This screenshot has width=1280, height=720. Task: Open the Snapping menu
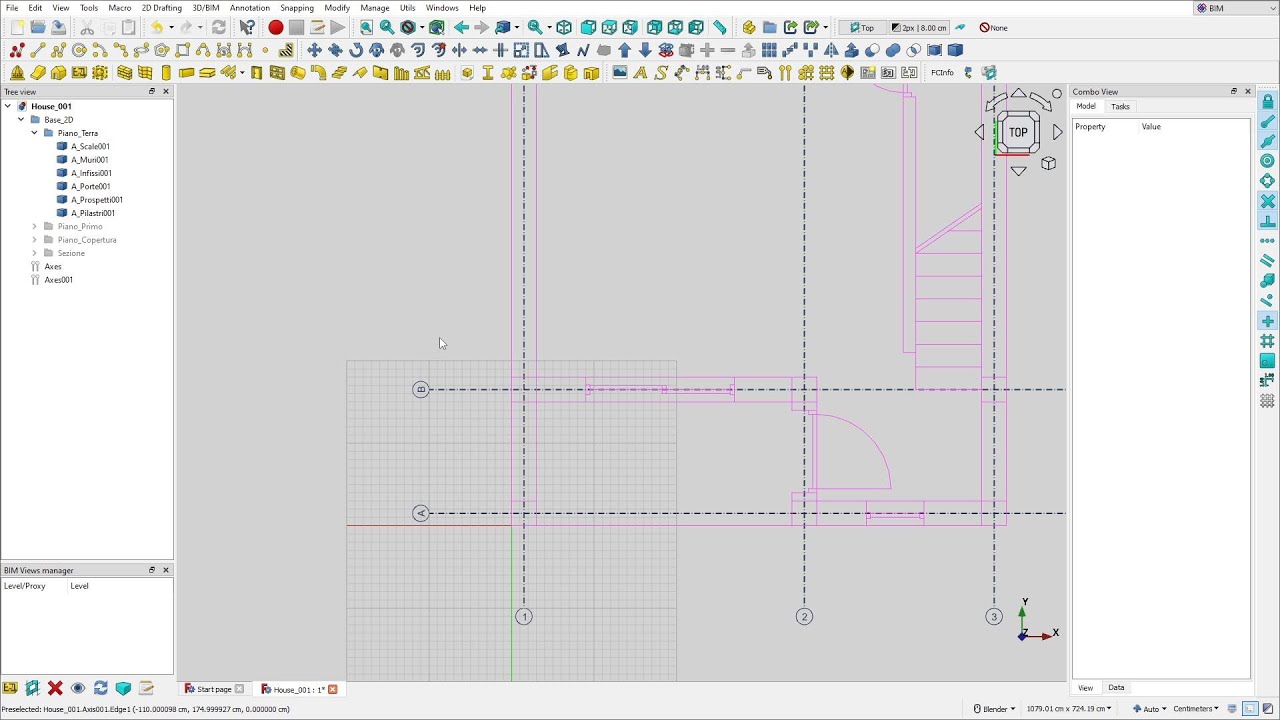coord(297,8)
